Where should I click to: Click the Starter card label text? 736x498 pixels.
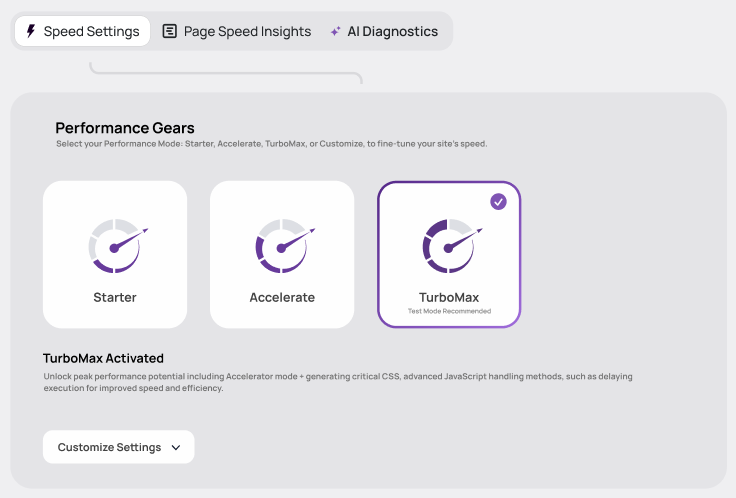115,298
